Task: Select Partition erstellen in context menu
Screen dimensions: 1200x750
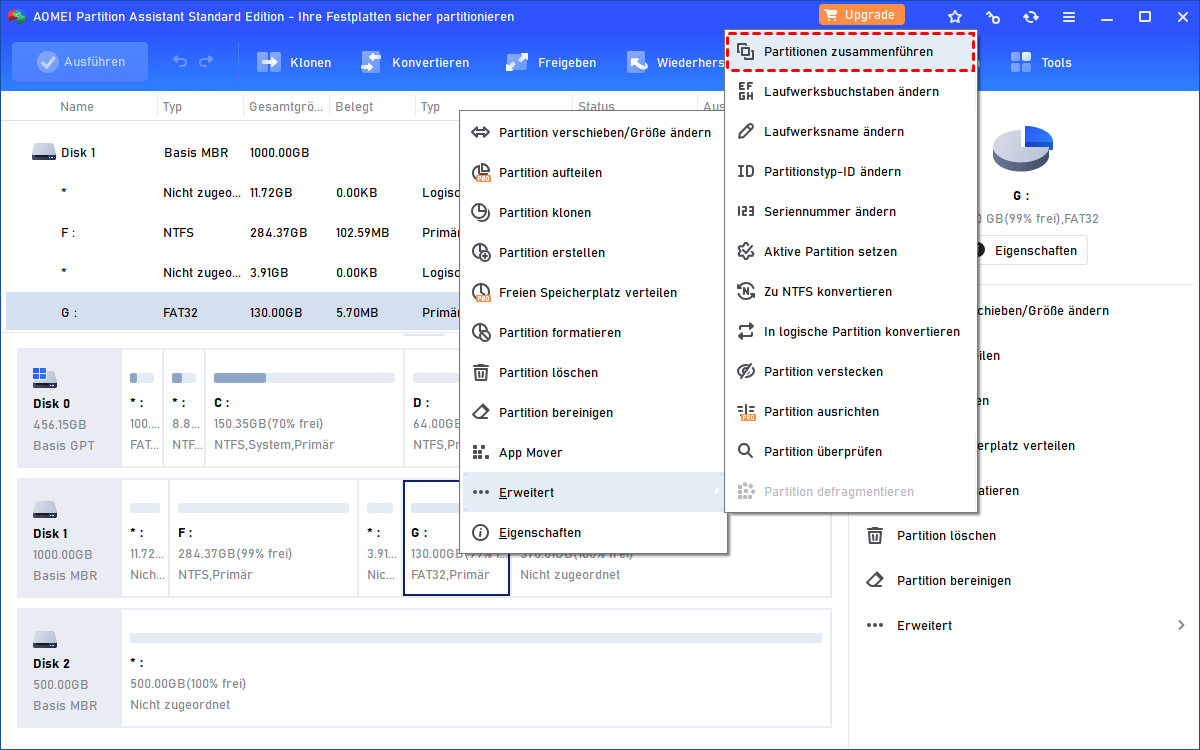Action: click(593, 252)
